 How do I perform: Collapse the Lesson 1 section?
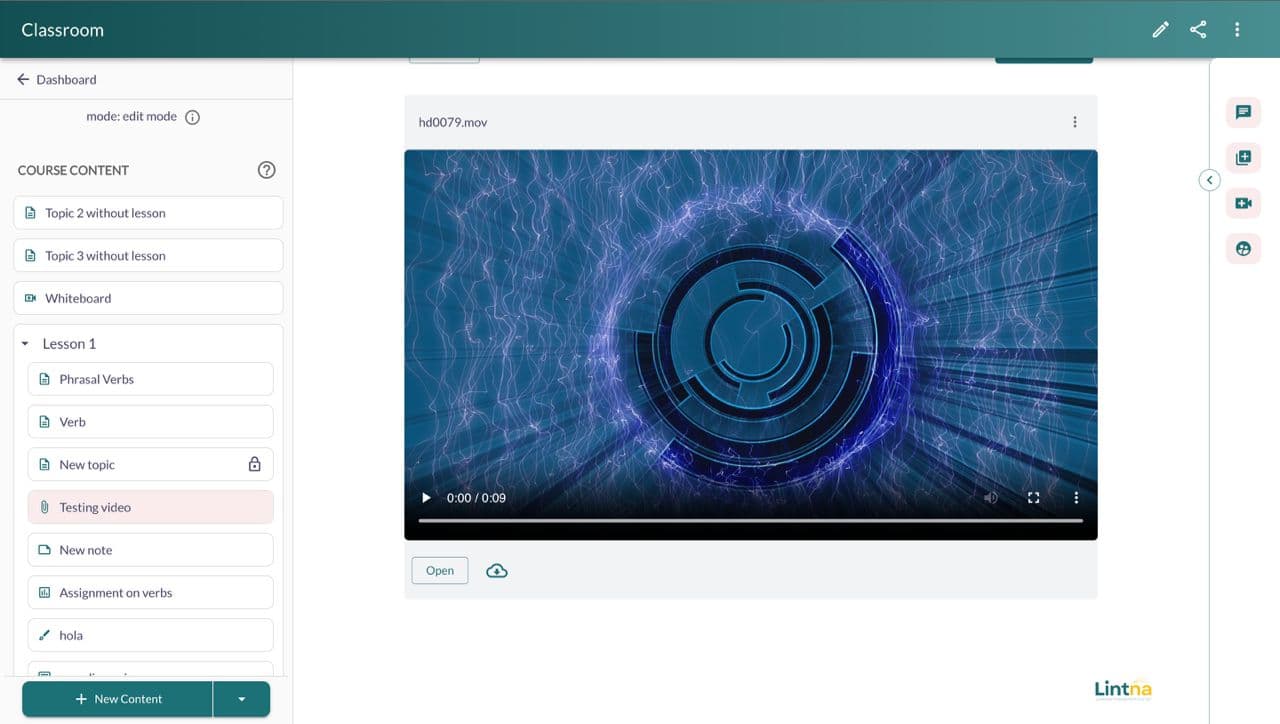(x=25, y=344)
